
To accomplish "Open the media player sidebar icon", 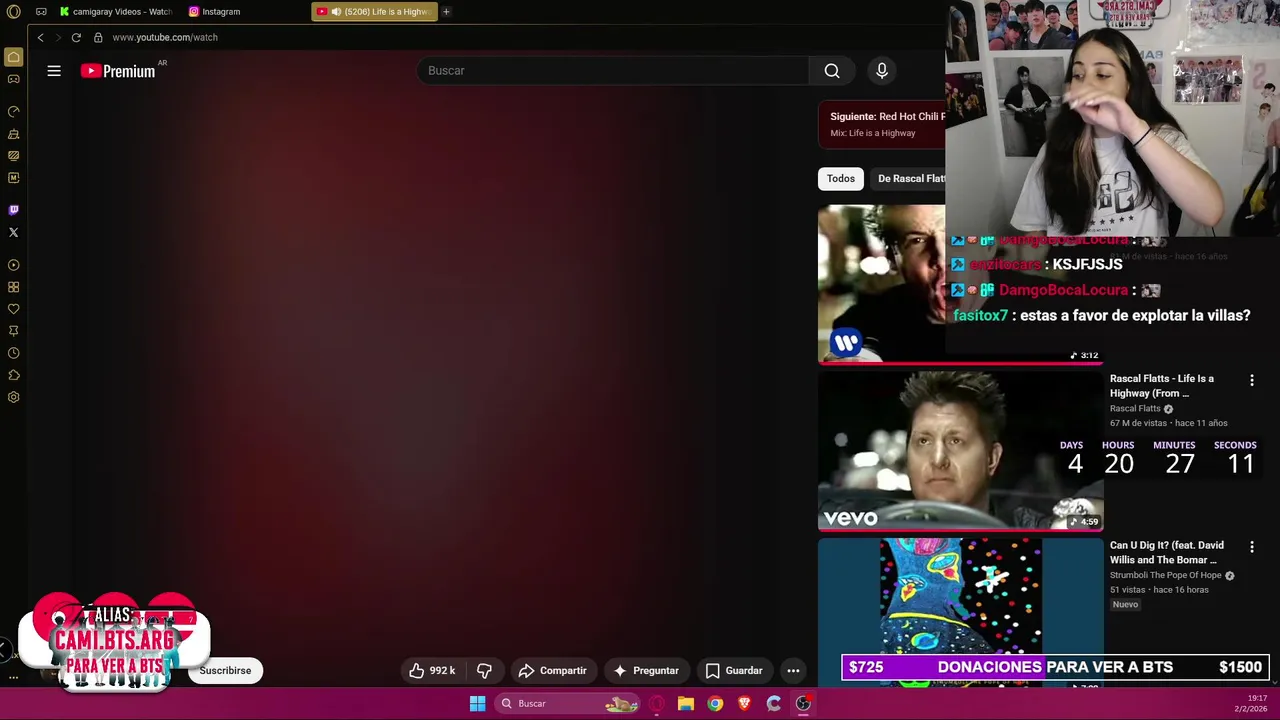I will [x=13, y=265].
